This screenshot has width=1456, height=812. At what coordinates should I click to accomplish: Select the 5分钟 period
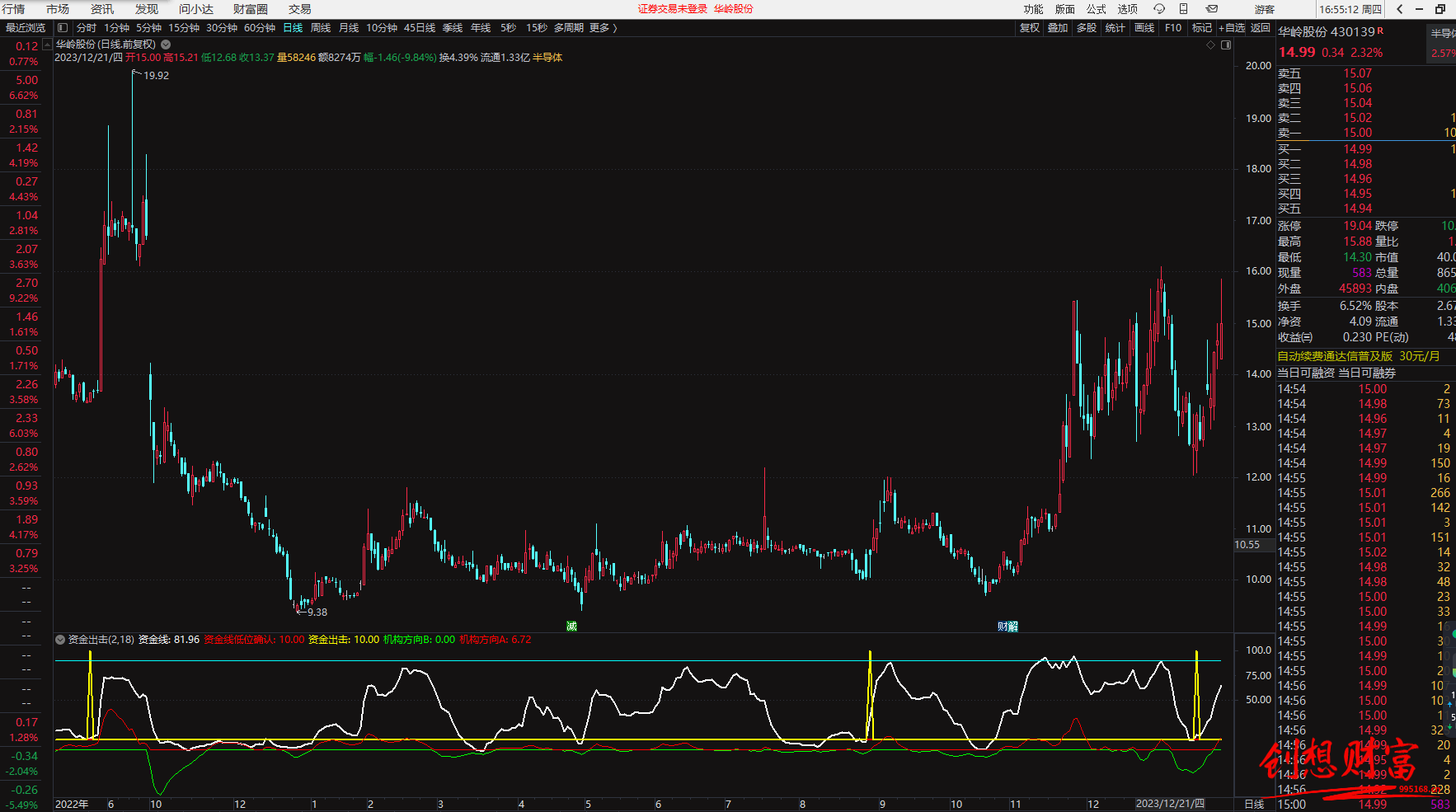tap(149, 28)
